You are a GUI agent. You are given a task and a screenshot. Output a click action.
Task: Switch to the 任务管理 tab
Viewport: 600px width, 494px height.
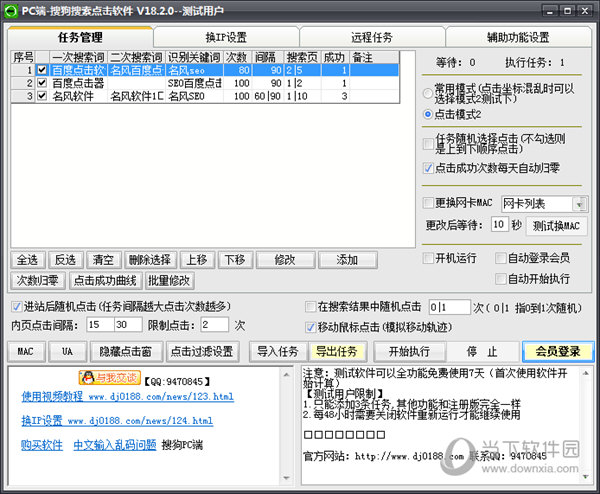[x=80, y=37]
